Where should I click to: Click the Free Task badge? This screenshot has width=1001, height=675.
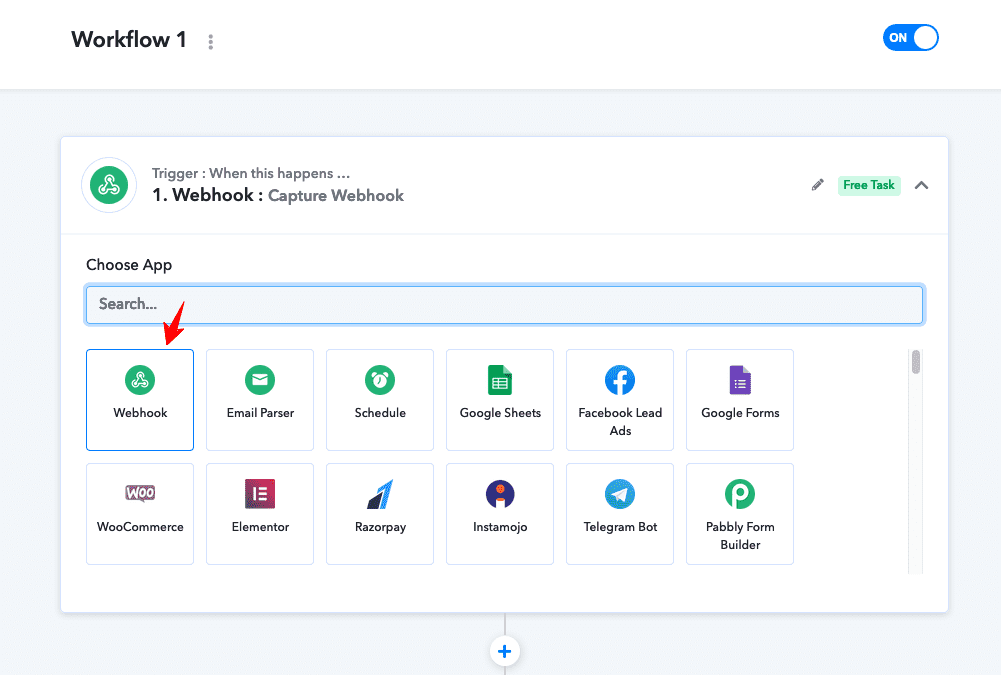click(x=869, y=185)
